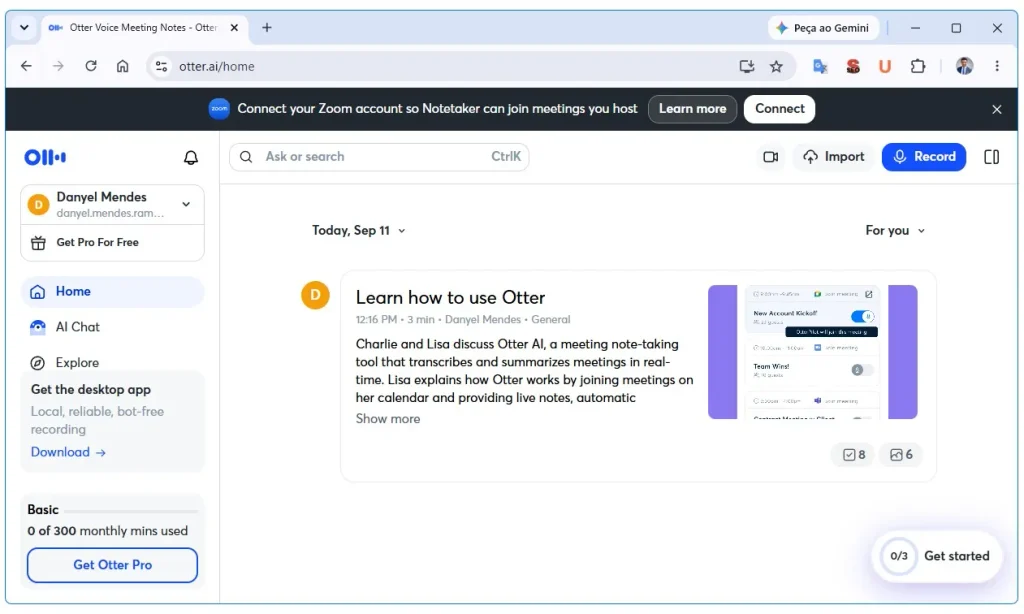
Task: Open Google Translate extension
Action: (820, 66)
